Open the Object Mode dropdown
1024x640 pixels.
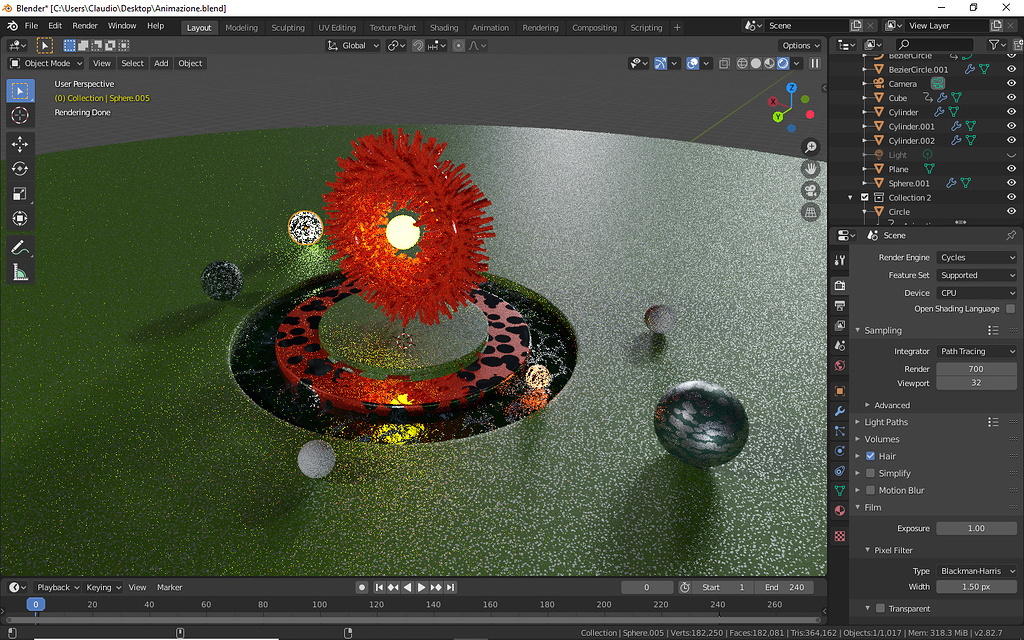[46, 63]
